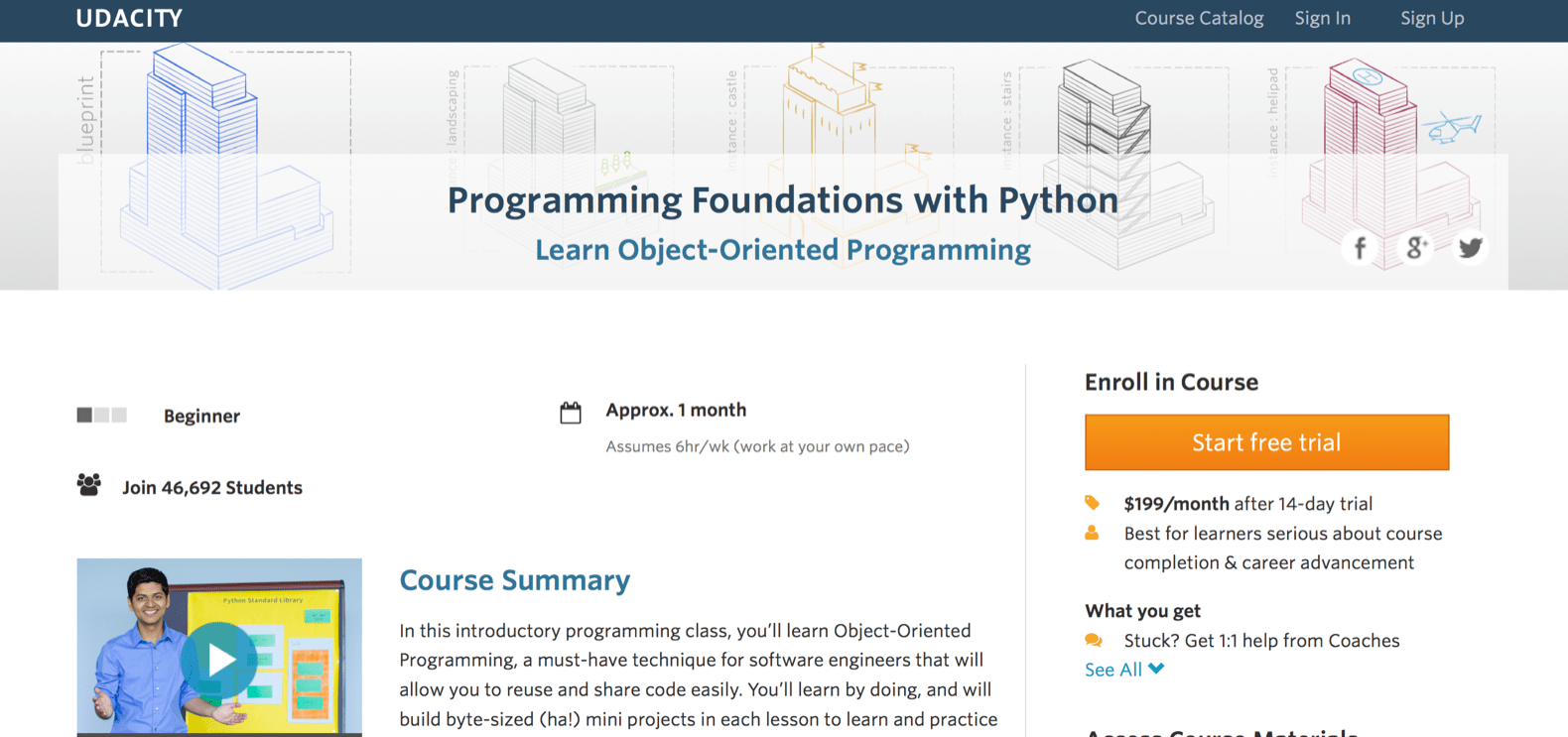Expand the See All benefits list

[1124, 670]
